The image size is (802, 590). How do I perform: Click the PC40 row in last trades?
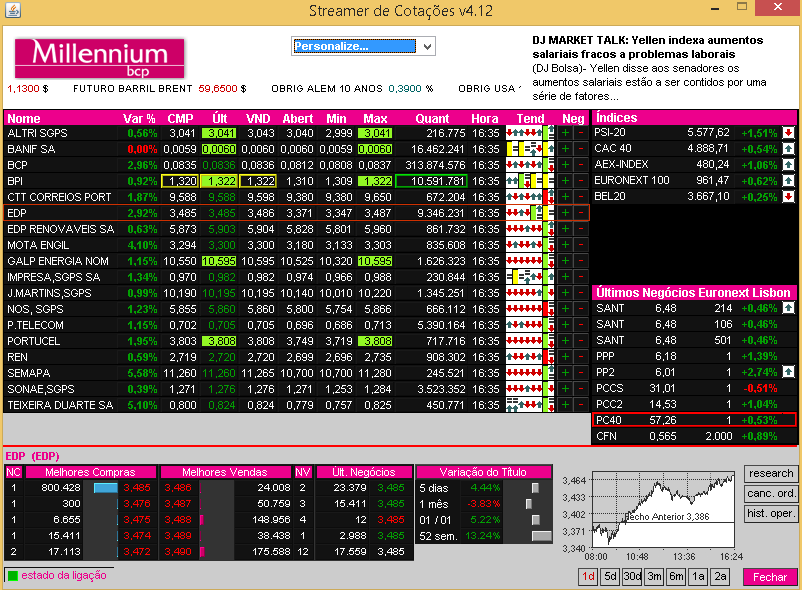pyautogui.click(x=694, y=420)
